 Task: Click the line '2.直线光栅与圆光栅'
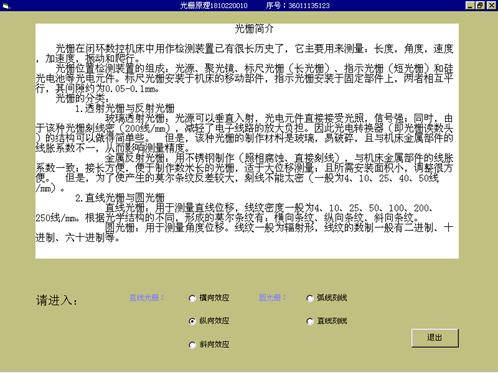click(x=120, y=198)
